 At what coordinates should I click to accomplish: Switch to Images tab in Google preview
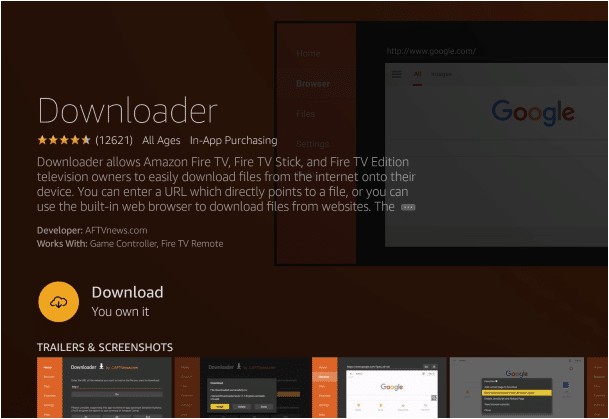pyautogui.click(x=441, y=74)
